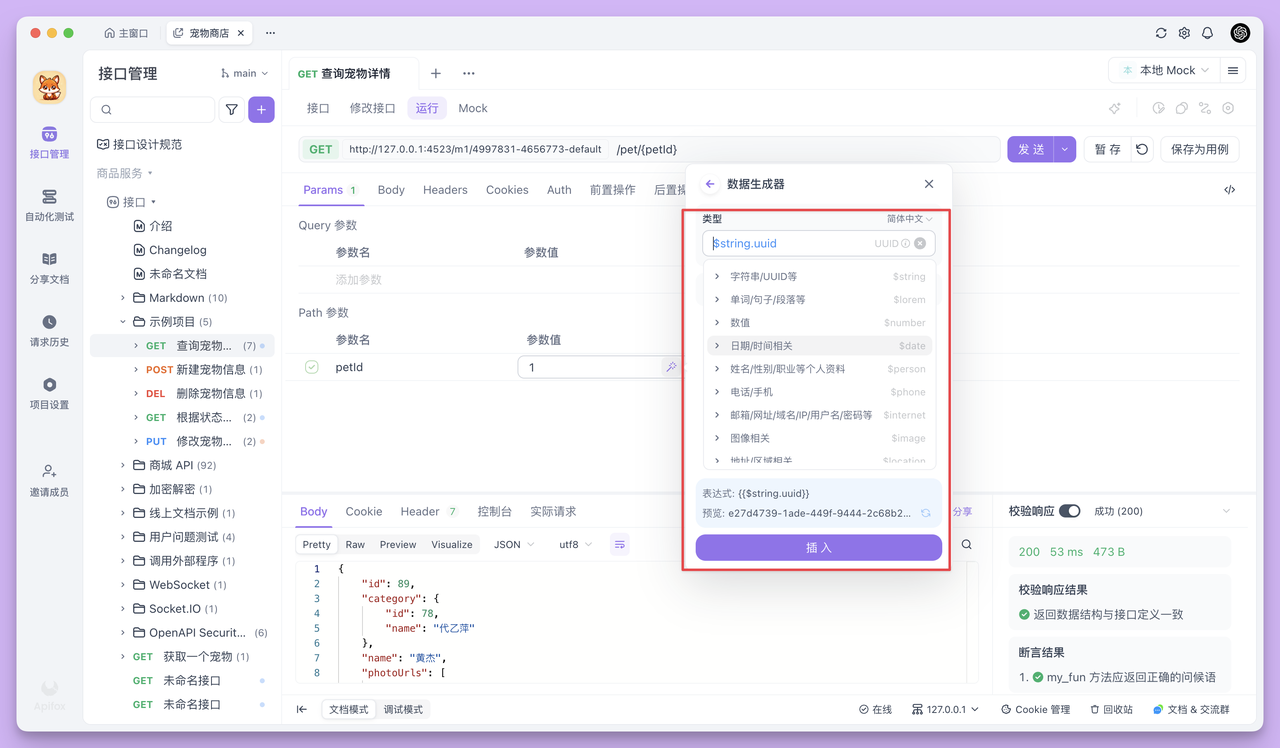Open the 自动化测试 sidebar section
1280x748 pixels.
(49, 205)
